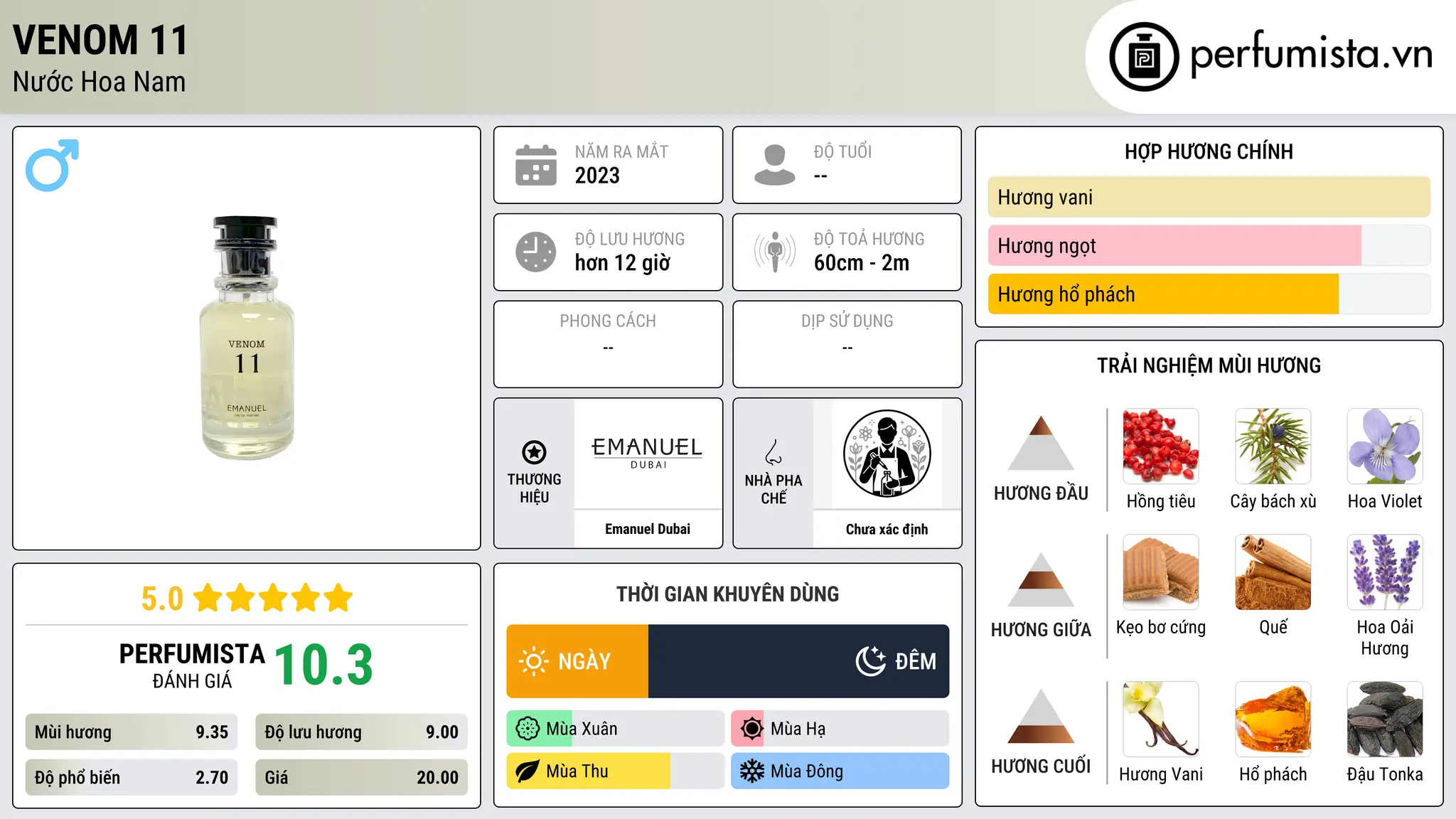Click the Mùi hương 9.35 score row

coord(132,732)
